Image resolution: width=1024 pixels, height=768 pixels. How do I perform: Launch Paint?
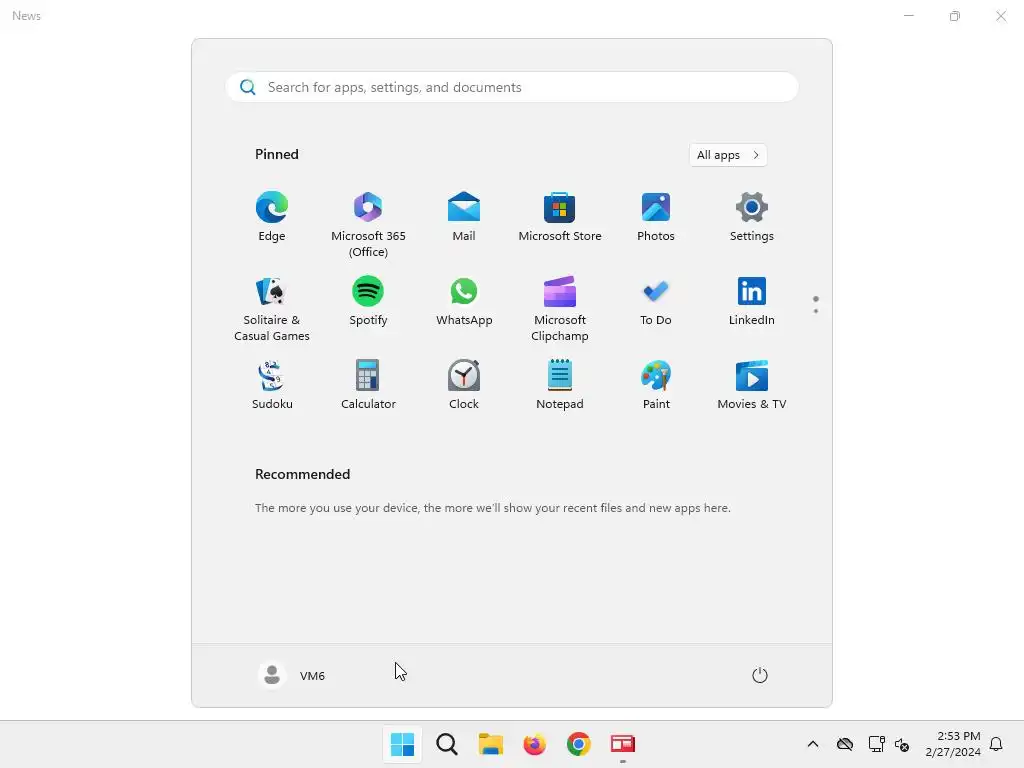tap(656, 385)
